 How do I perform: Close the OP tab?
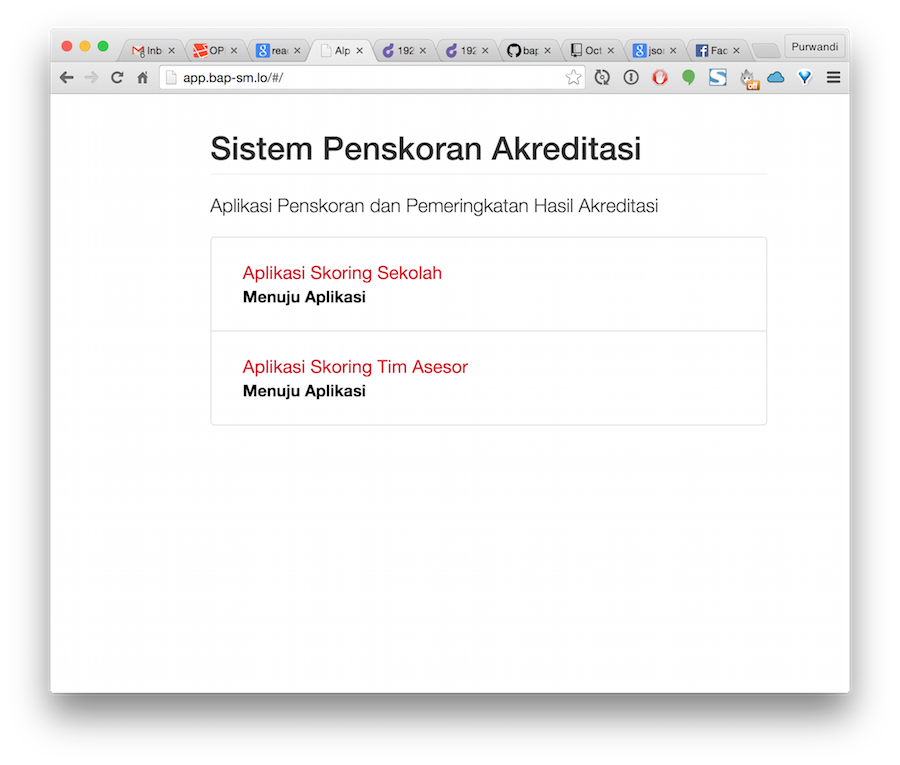point(234,51)
